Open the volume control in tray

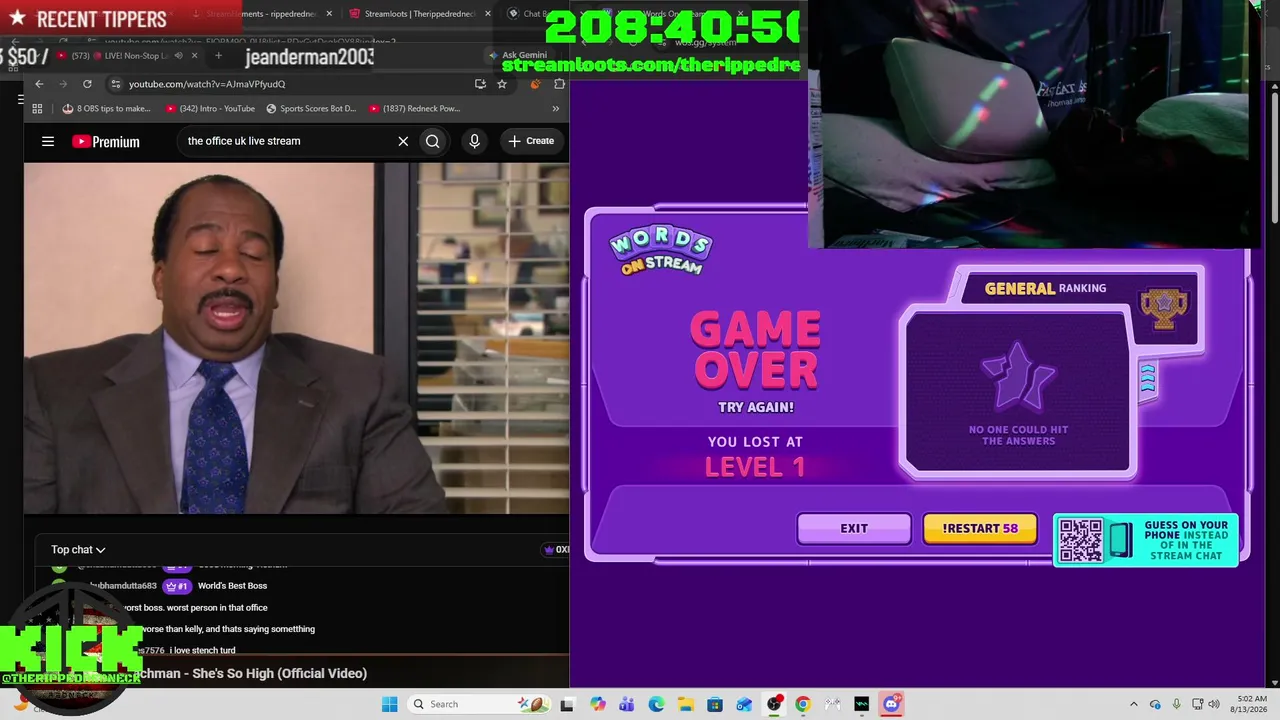tap(1214, 704)
